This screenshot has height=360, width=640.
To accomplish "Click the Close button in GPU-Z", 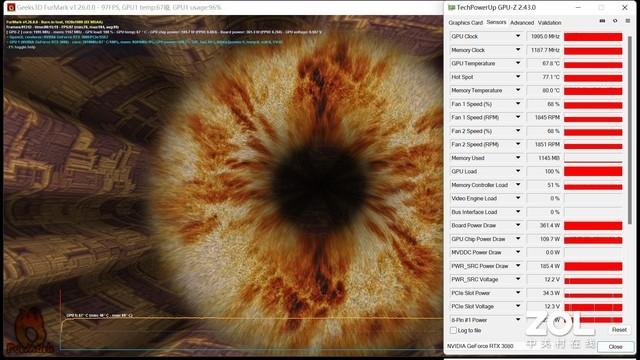I will pyautogui.click(x=615, y=347).
